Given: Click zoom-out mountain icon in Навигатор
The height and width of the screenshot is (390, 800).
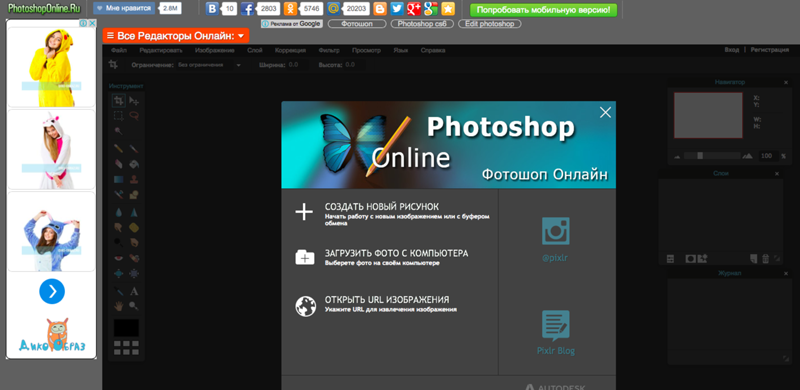Looking at the screenshot, I should point(677,157).
